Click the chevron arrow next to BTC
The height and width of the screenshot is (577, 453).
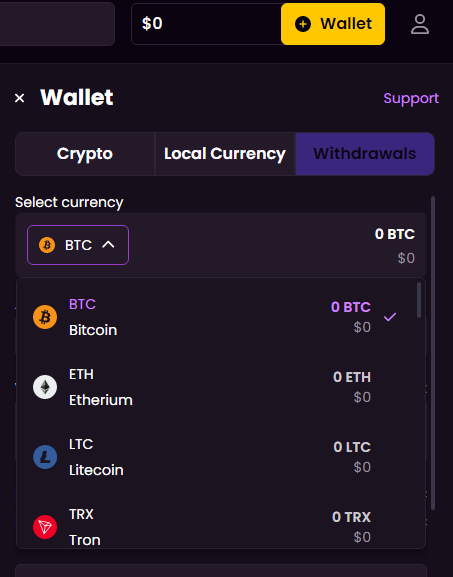pos(108,245)
